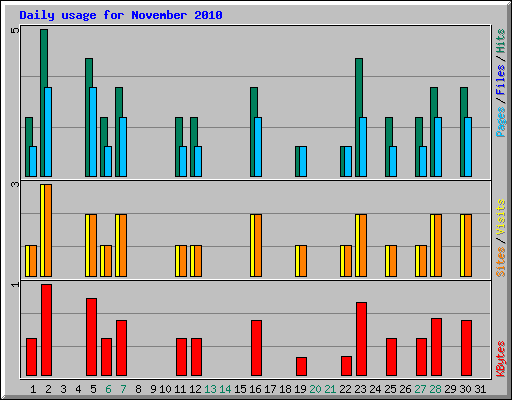Select day label "19" on the x-axis
The width and height of the screenshot is (512, 400).
pyautogui.click(x=300, y=389)
